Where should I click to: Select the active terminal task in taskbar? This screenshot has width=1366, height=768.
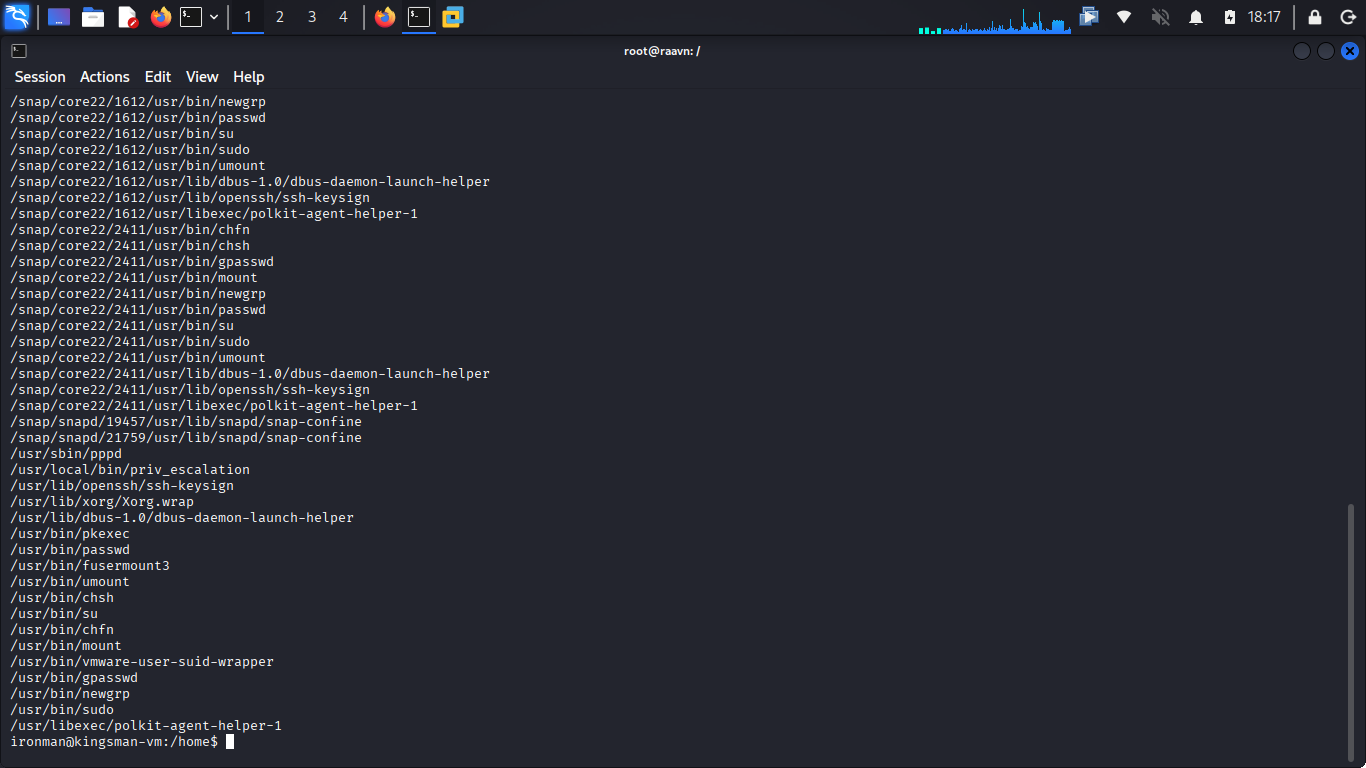[419, 17]
